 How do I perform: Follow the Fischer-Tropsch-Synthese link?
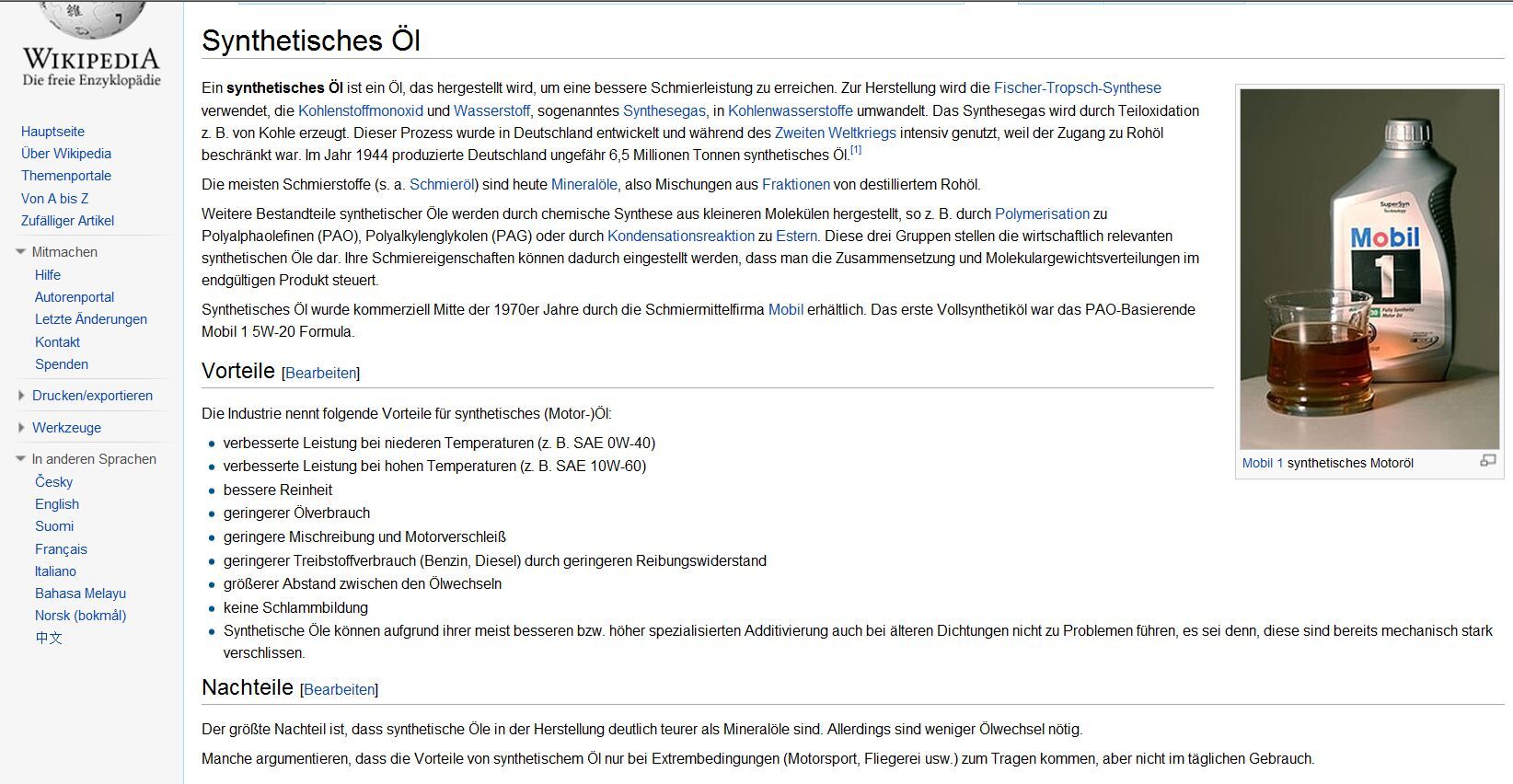(x=1077, y=88)
